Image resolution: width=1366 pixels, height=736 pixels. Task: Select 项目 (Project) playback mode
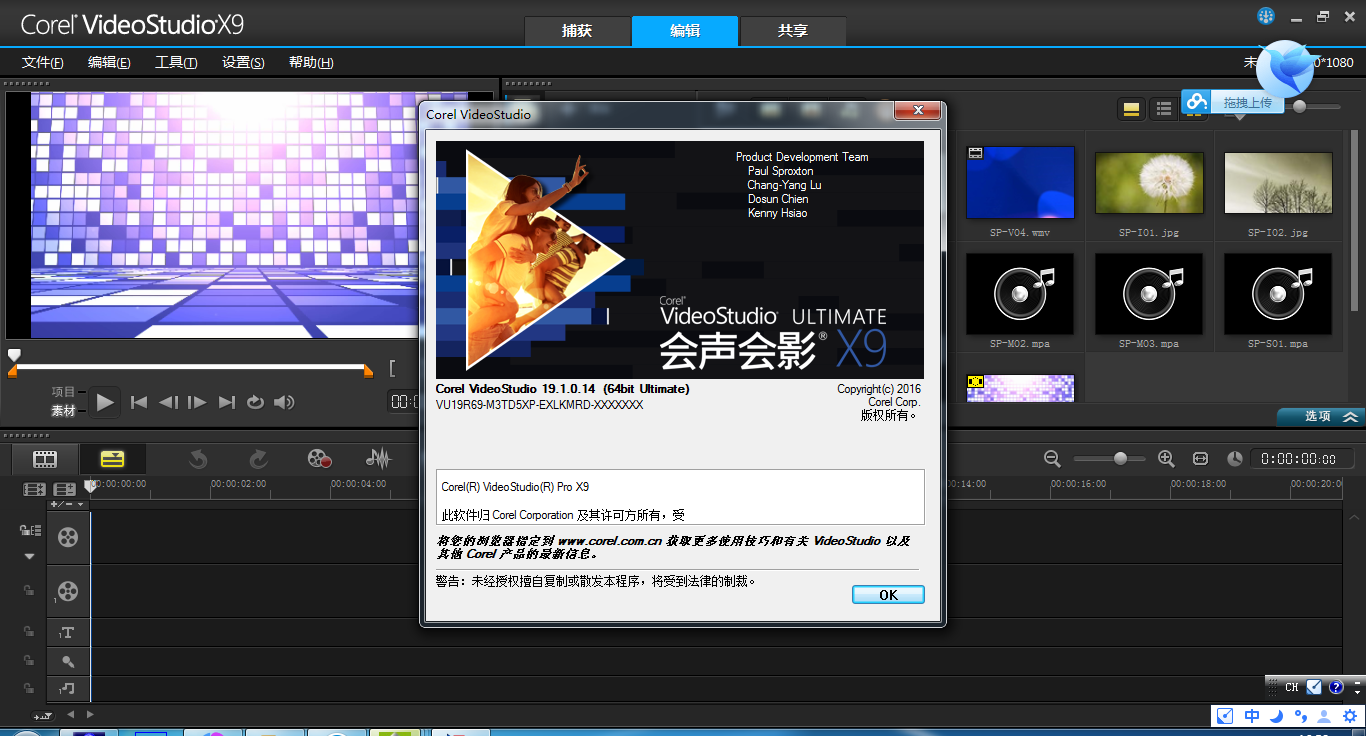coord(63,393)
